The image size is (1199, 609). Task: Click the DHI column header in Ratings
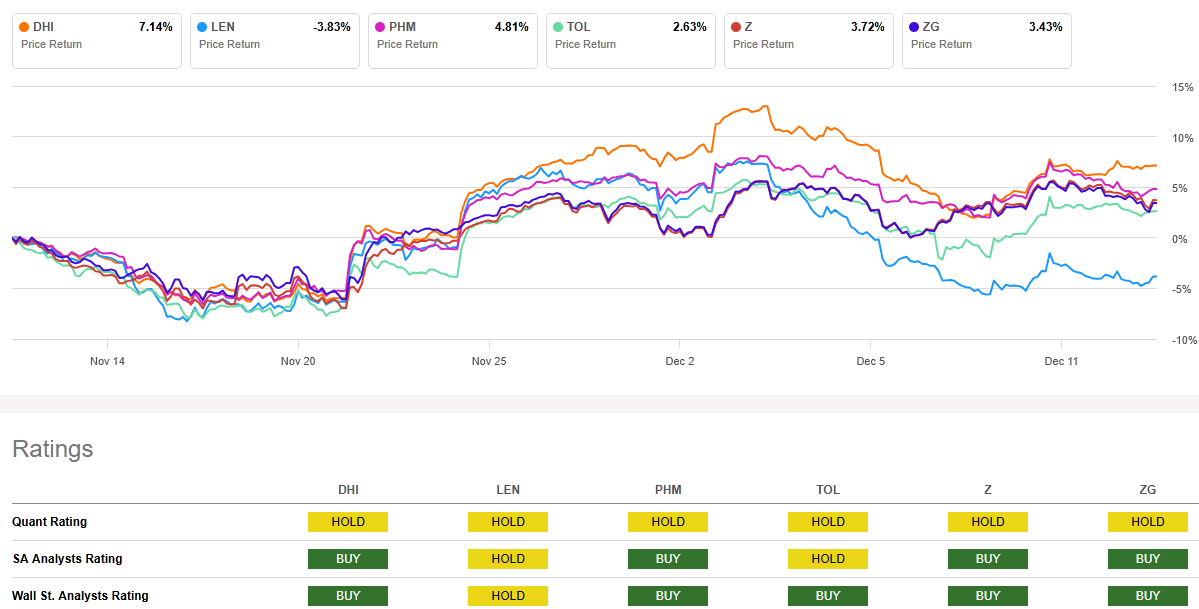(x=348, y=490)
